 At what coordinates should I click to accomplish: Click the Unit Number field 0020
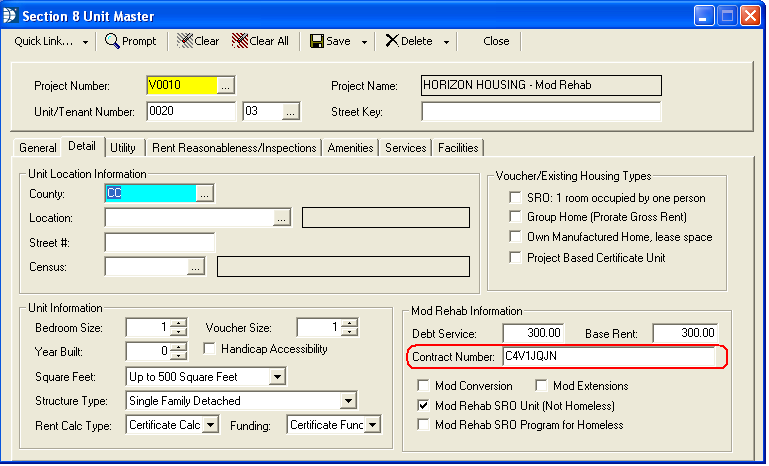191,111
